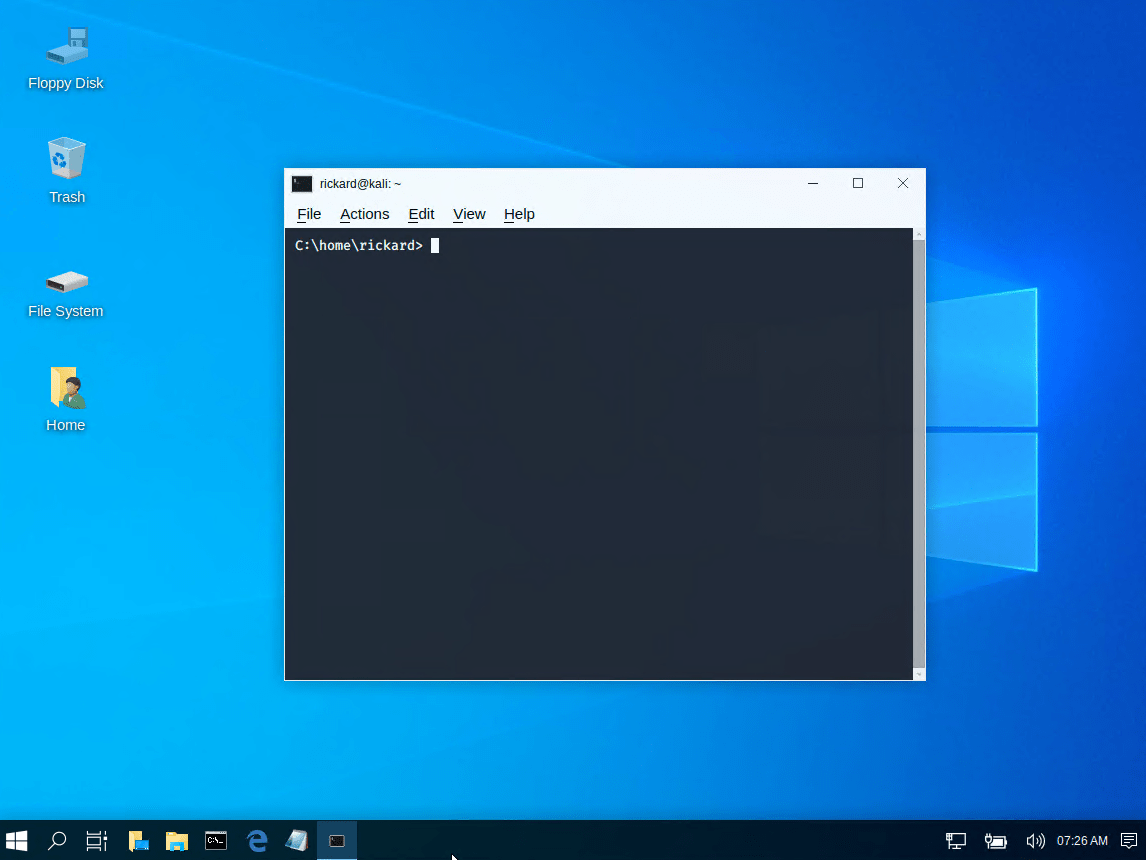1146x860 pixels.
Task: Open the Home folder on the desktop
Action: click(x=65, y=390)
